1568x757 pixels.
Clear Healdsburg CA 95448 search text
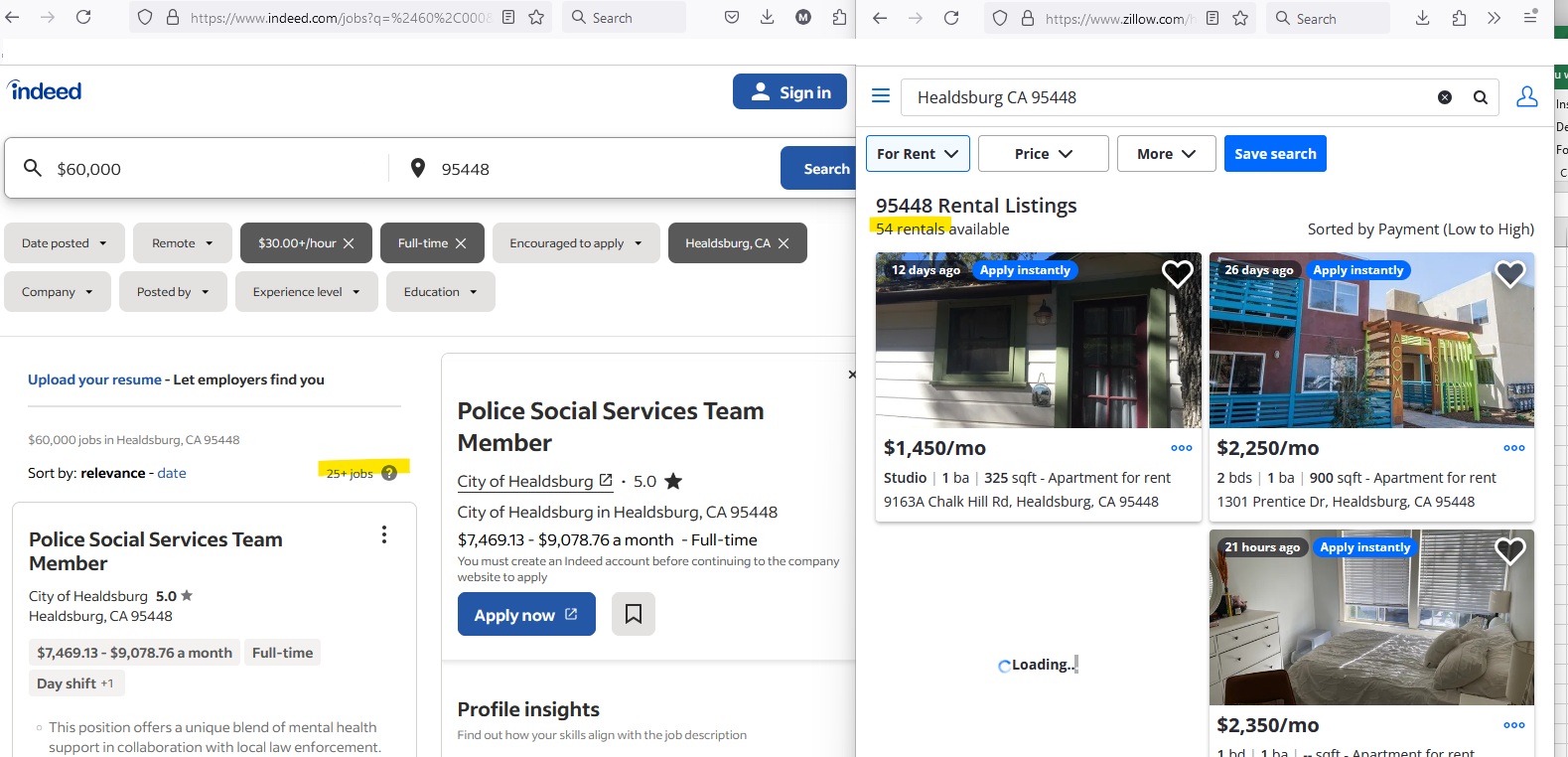(x=1445, y=97)
